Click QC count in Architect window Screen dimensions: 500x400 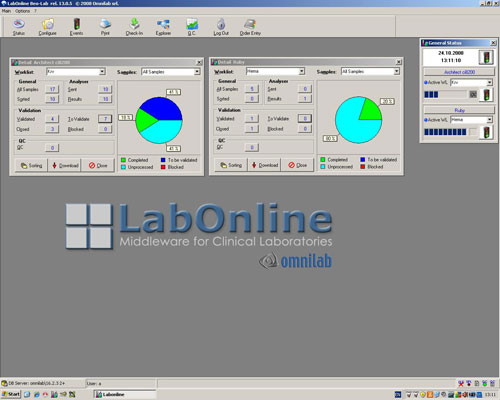(52, 148)
